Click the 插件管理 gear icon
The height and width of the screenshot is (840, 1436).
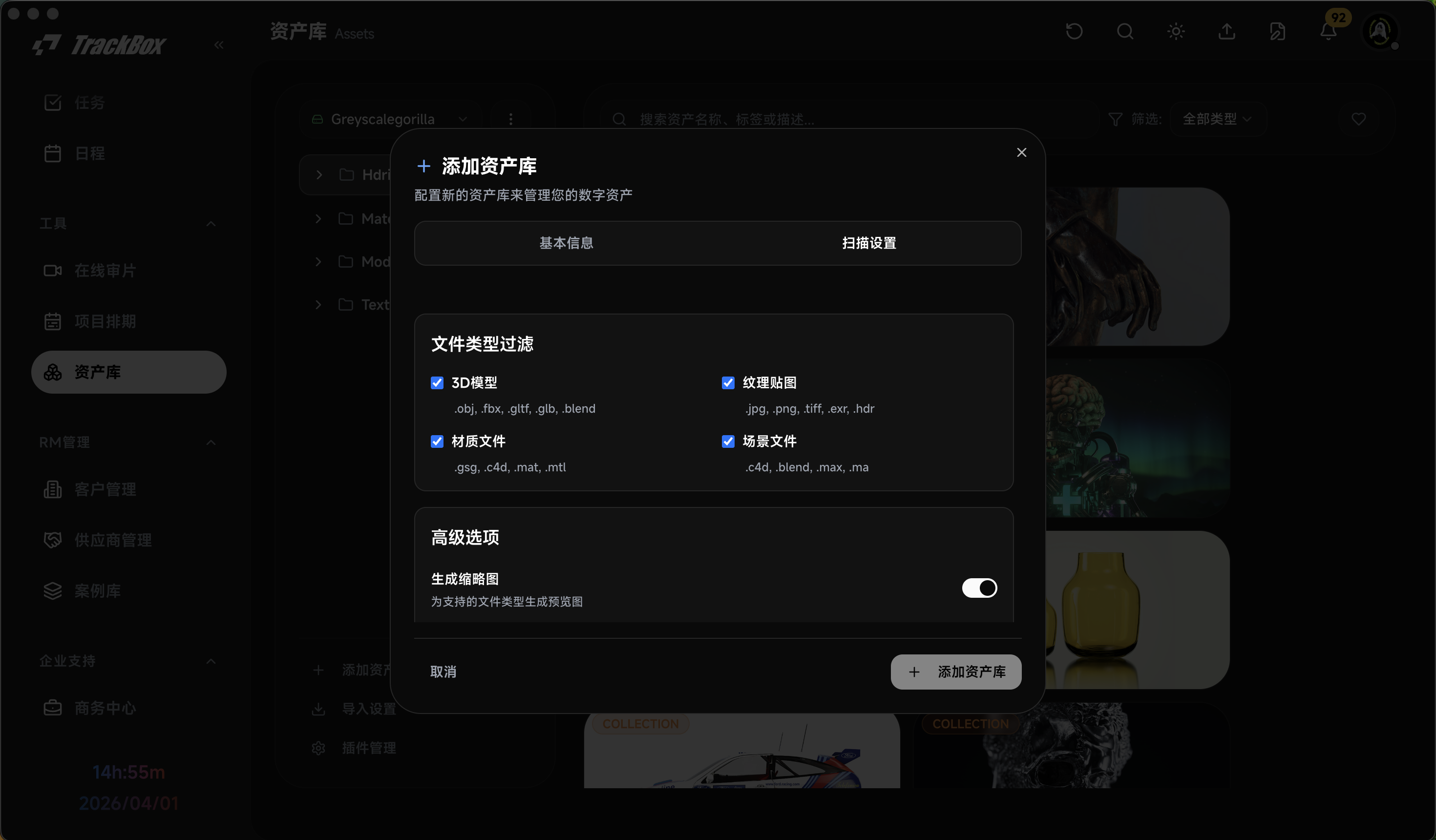(318, 748)
